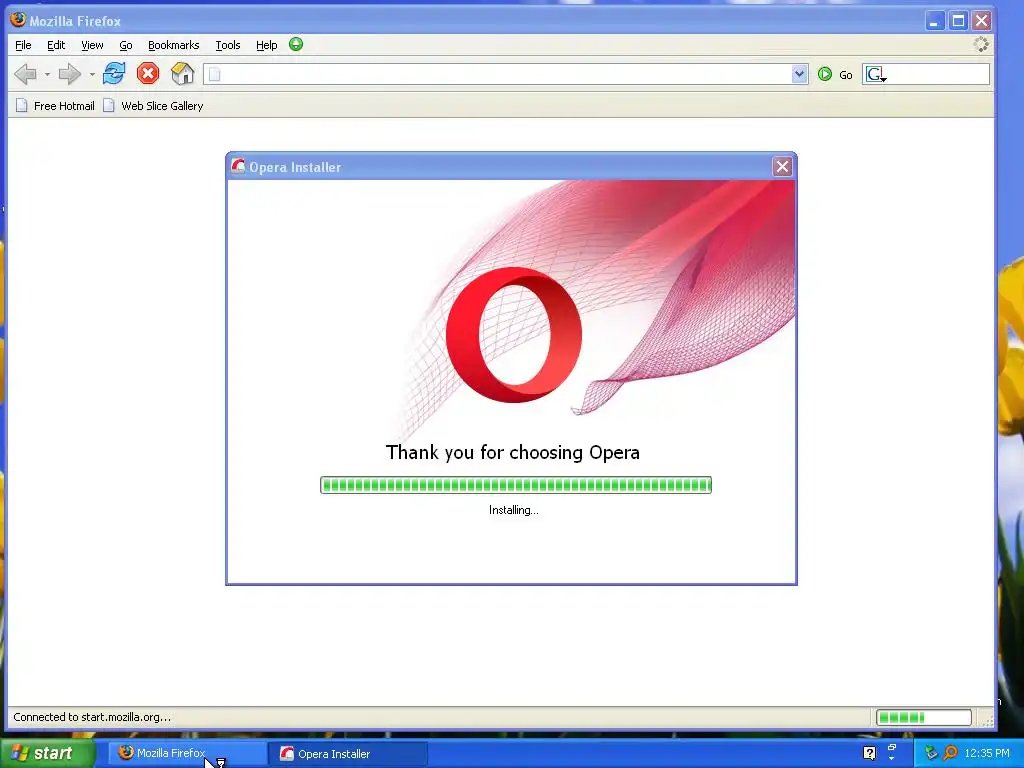
Task: Click the green Go arrow icon
Action: click(825, 74)
